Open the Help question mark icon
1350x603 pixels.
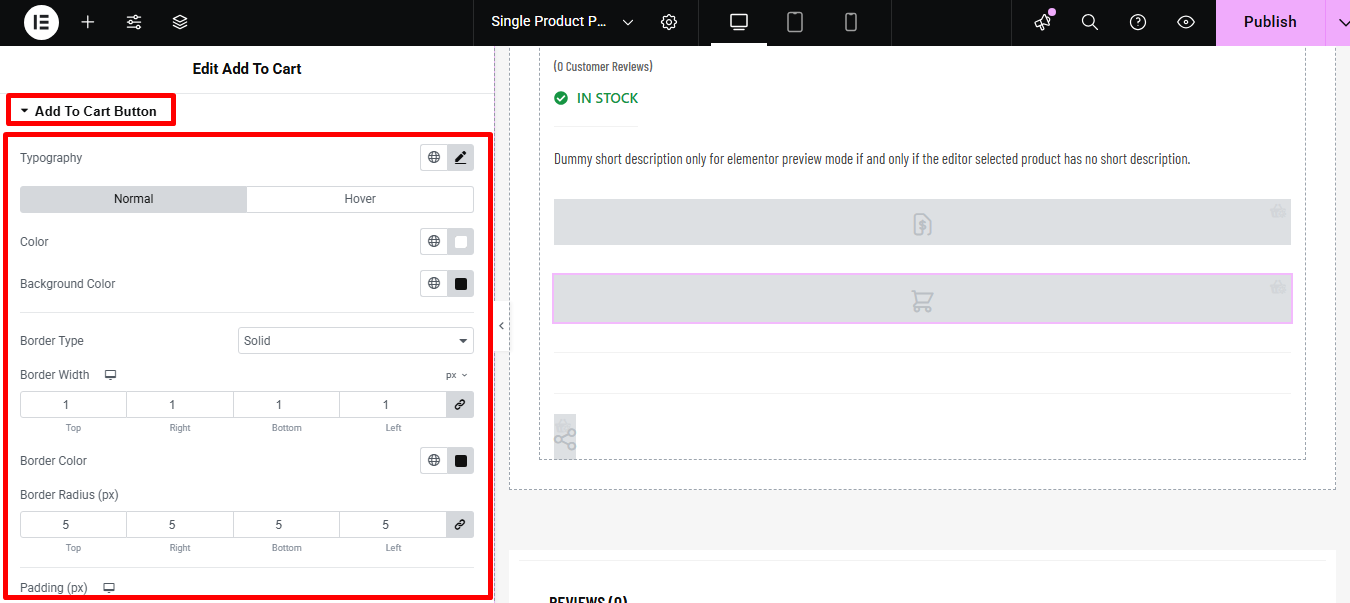click(1138, 22)
